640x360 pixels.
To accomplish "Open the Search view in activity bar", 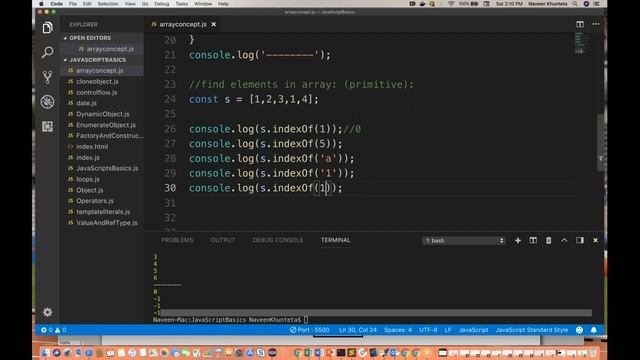I will click(47, 52).
